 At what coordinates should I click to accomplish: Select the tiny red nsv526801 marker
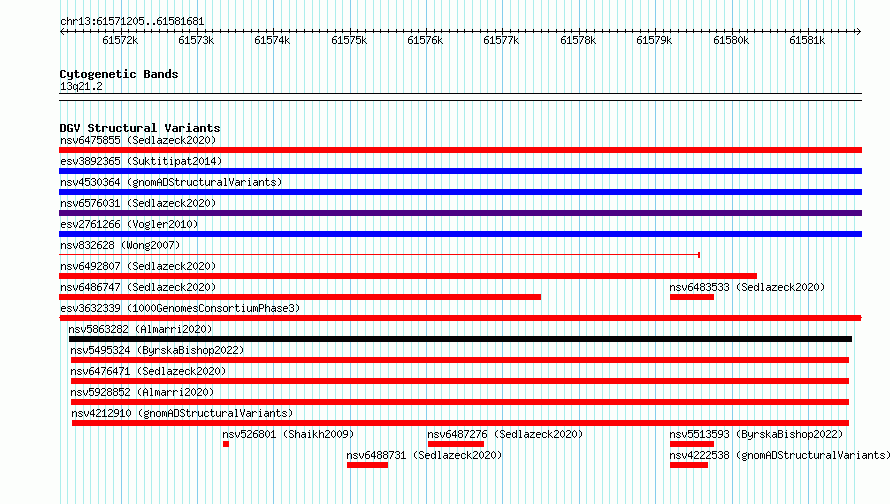pos(226,444)
